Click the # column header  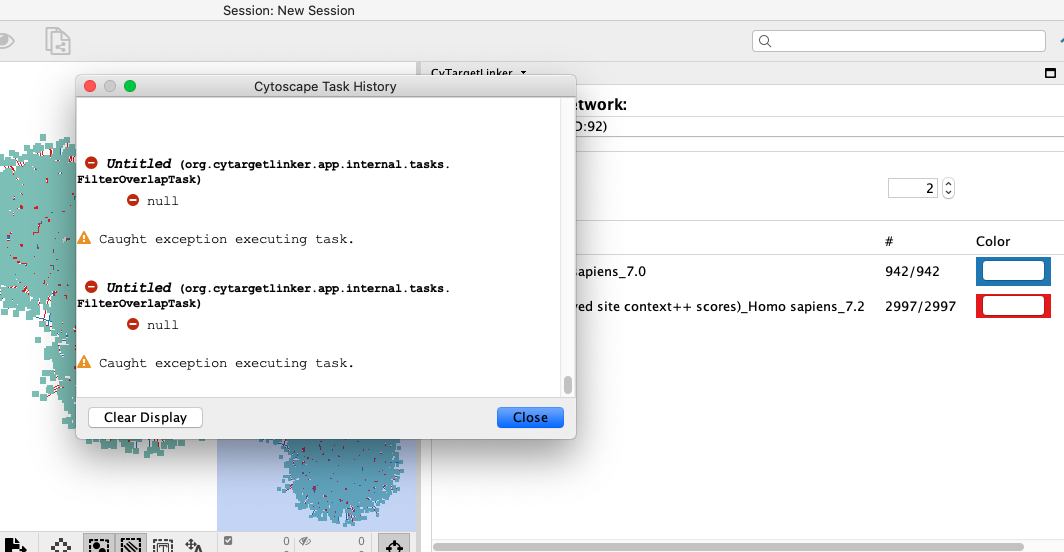[889, 241]
